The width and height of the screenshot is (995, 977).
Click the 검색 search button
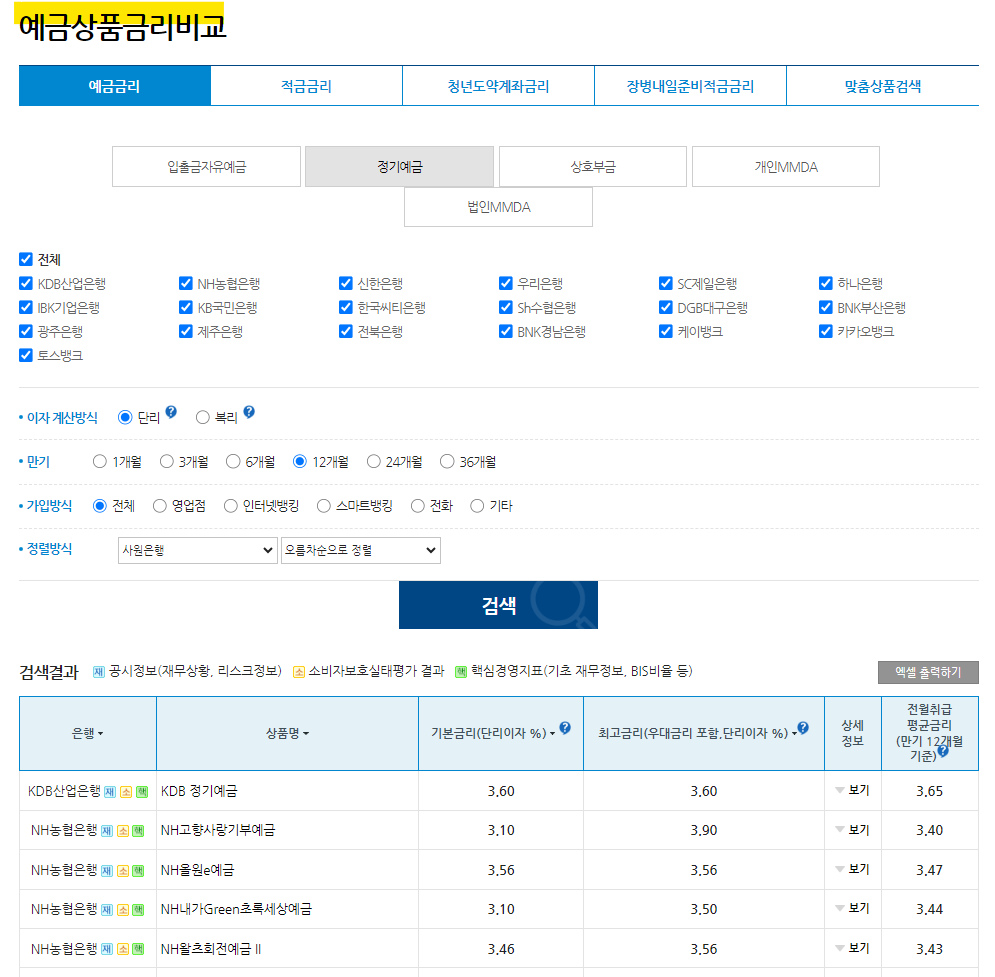pos(498,605)
